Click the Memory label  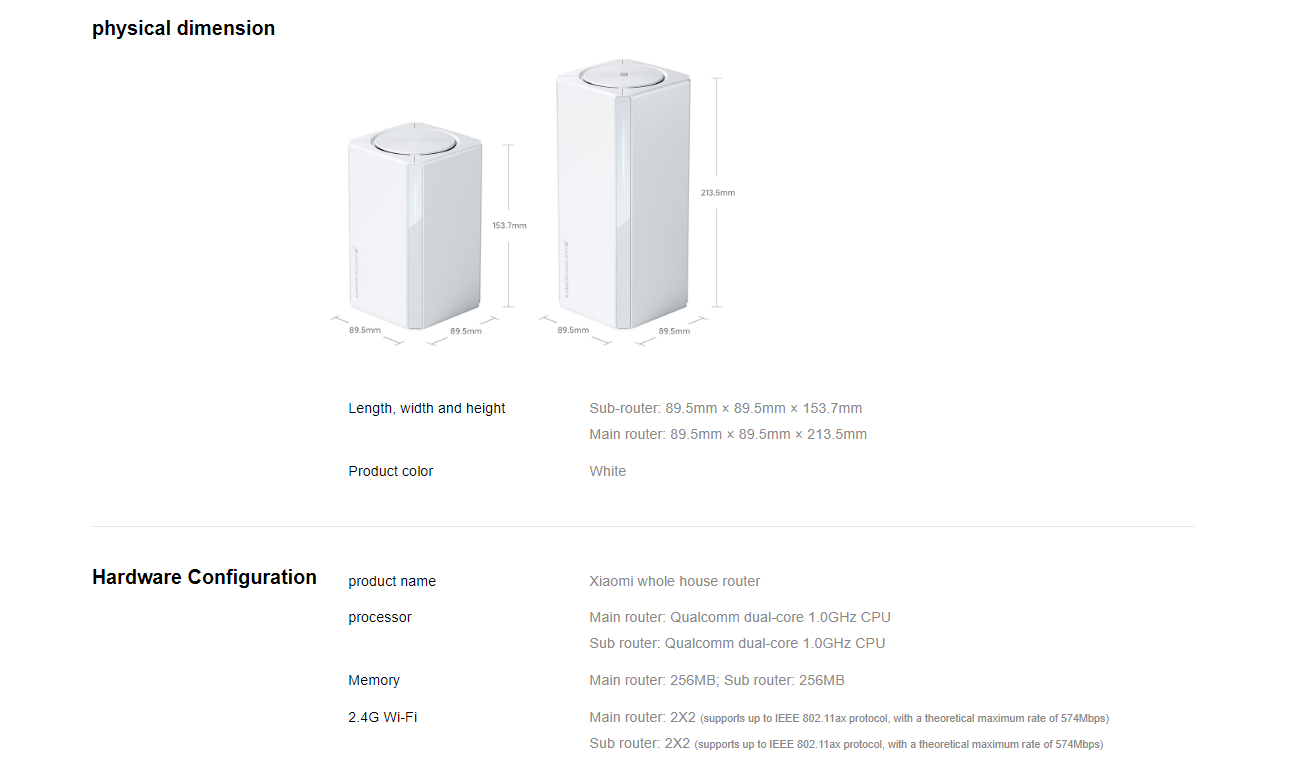374,680
